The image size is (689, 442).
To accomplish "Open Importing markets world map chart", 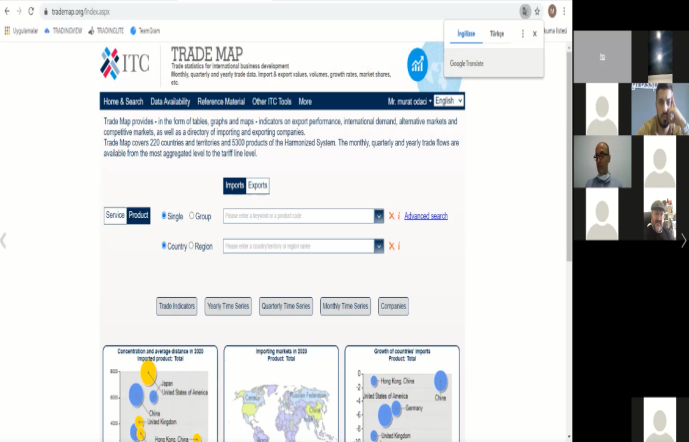I will coord(281,394).
